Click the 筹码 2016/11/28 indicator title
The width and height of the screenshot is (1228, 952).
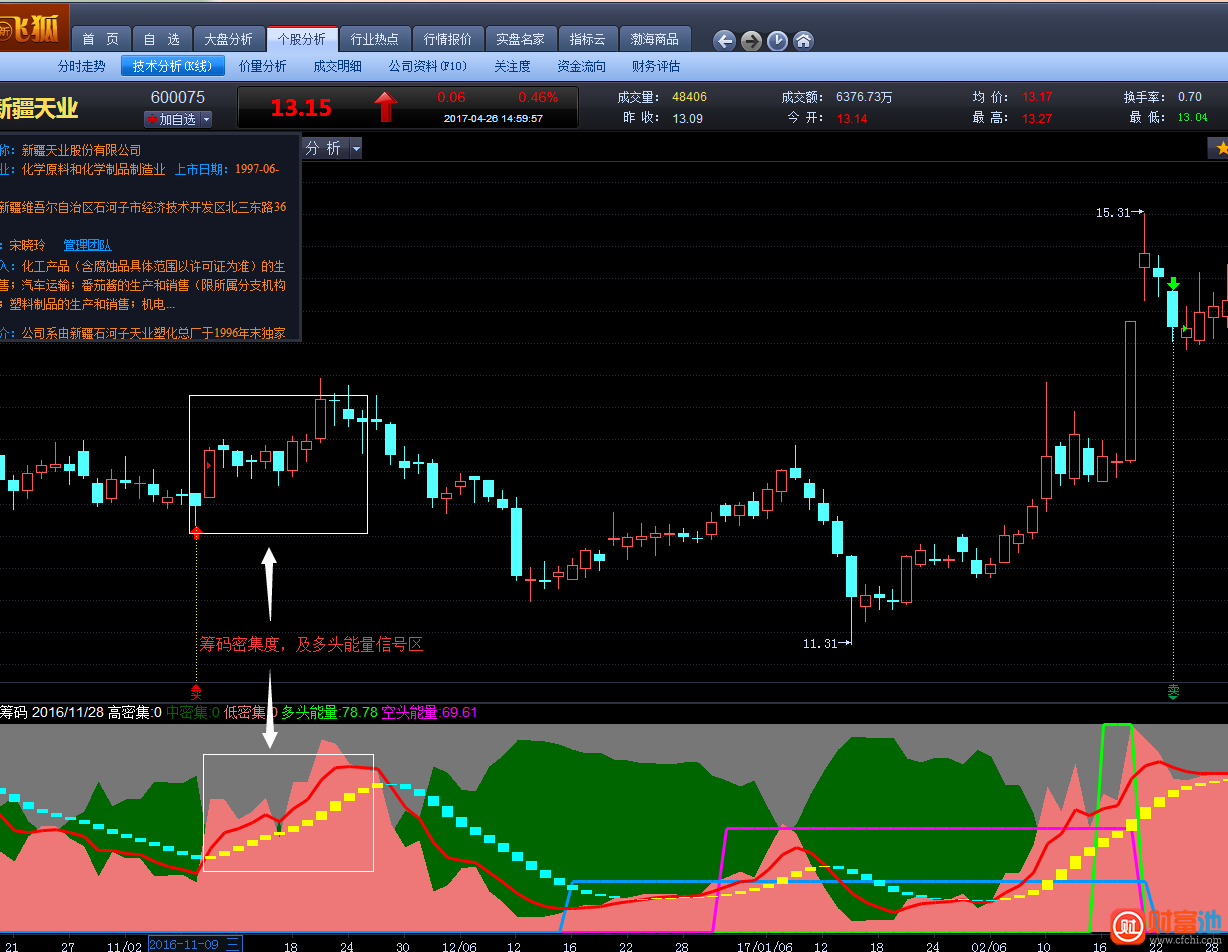pos(51,713)
